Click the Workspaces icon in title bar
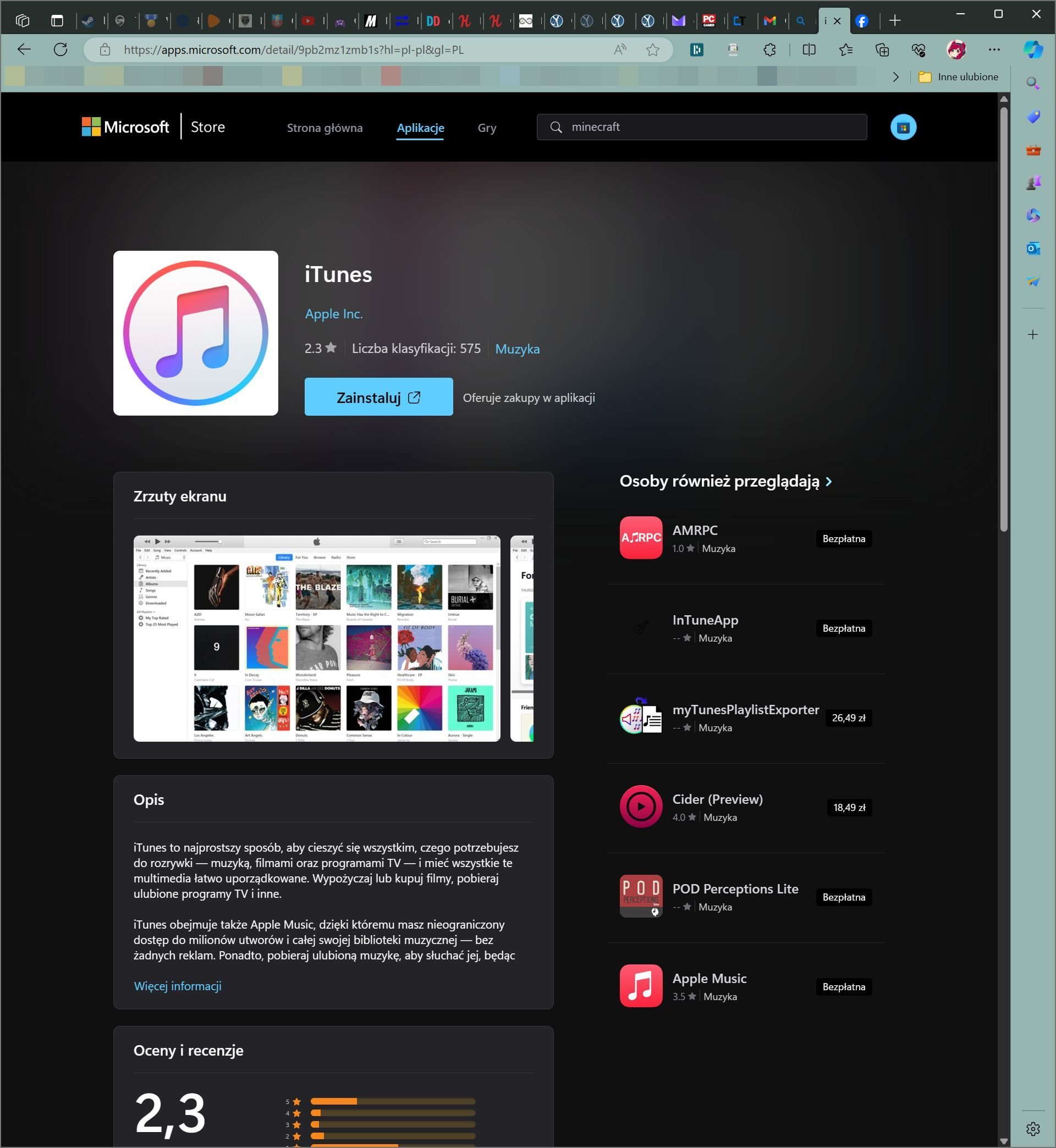The height and width of the screenshot is (1148, 1056). point(23,20)
